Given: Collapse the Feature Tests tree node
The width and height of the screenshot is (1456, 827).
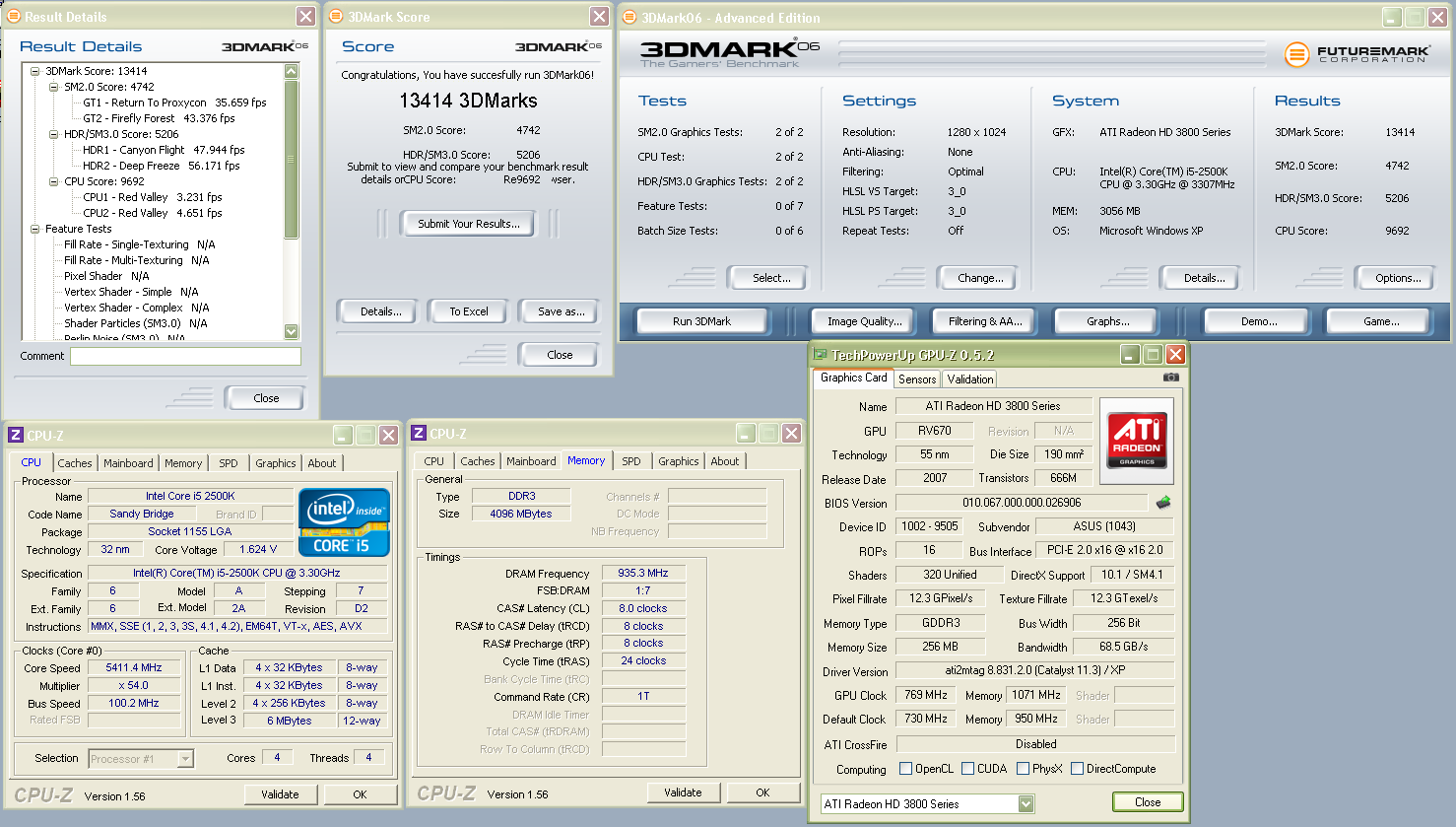Looking at the screenshot, I should (x=35, y=229).
